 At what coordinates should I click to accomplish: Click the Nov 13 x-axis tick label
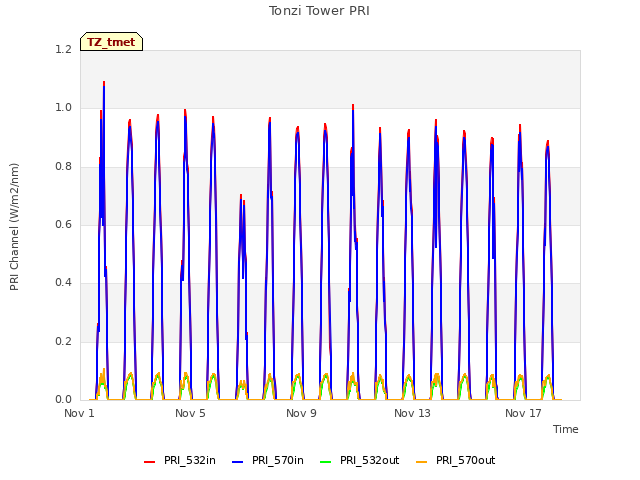pos(412,413)
